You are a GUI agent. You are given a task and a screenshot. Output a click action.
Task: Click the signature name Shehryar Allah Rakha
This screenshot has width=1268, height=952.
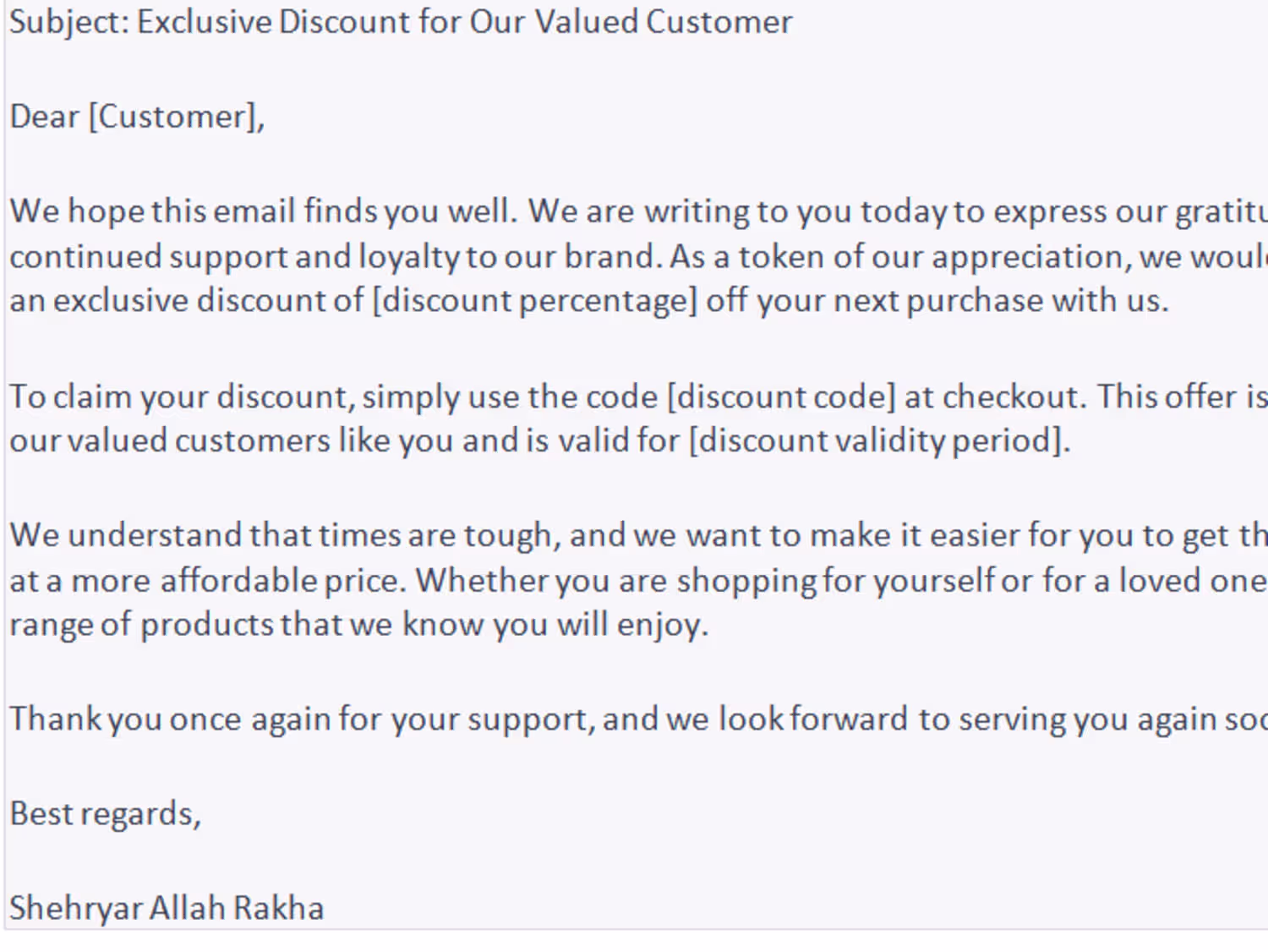[x=167, y=908]
